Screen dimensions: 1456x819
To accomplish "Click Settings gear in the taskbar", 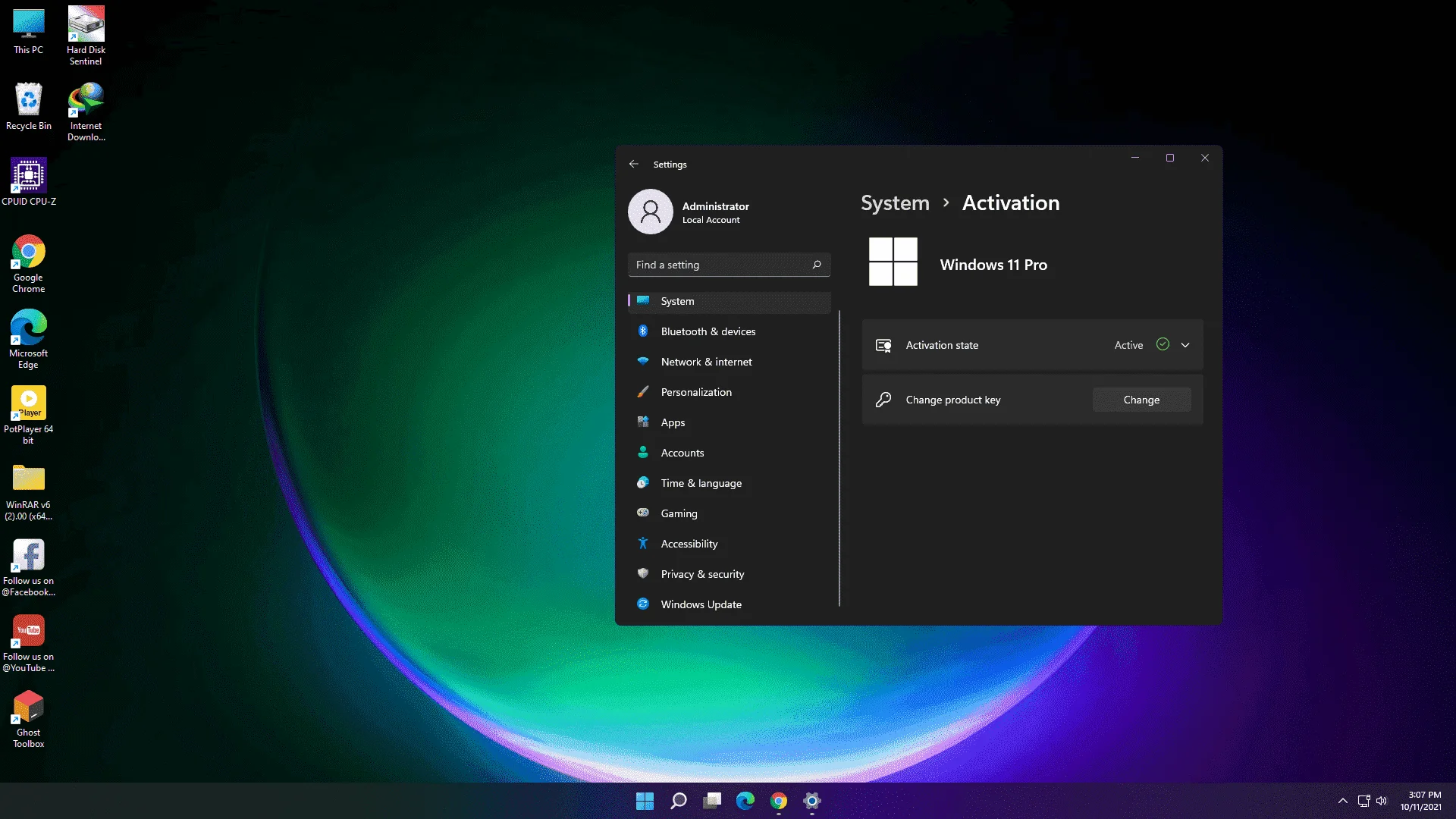I will (x=812, y=801).
